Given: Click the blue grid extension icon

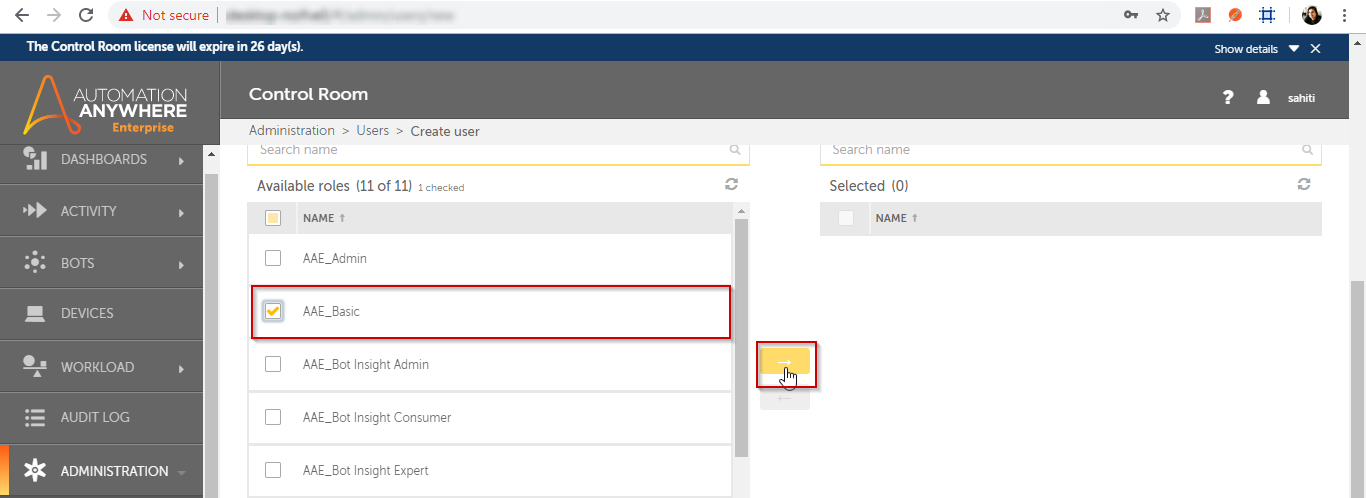Looking at the screenshot, I should tap(1268, 15).
